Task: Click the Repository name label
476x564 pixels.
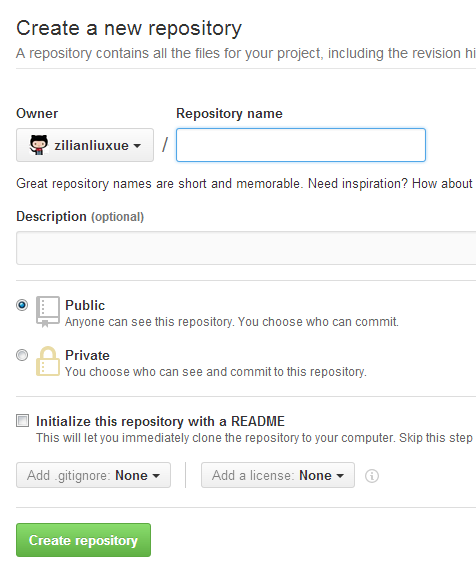Action: 229,114
